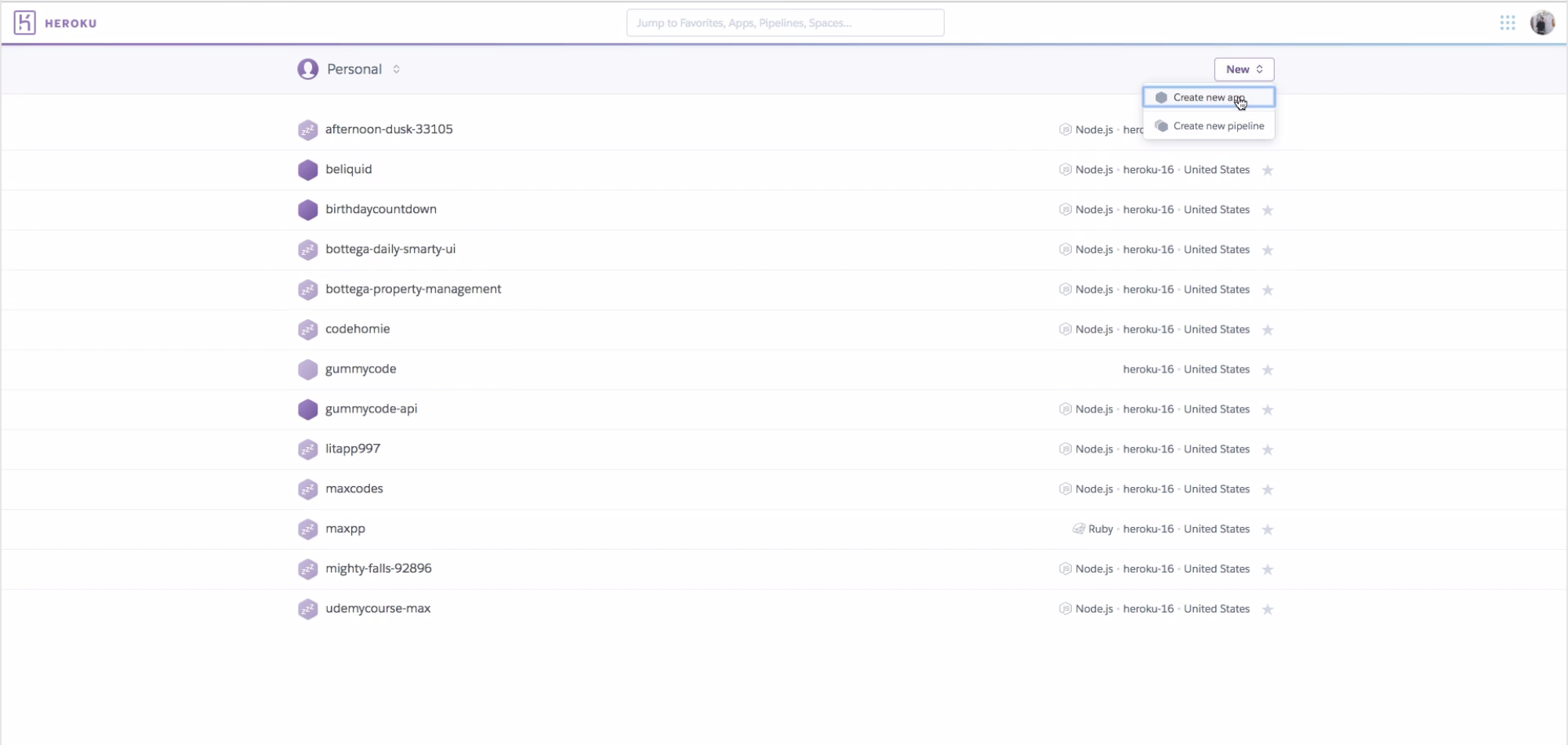Star the litapp997 app
Image resolution: width=1568 pixels, height=745 pixels.
click(1268, 450)
